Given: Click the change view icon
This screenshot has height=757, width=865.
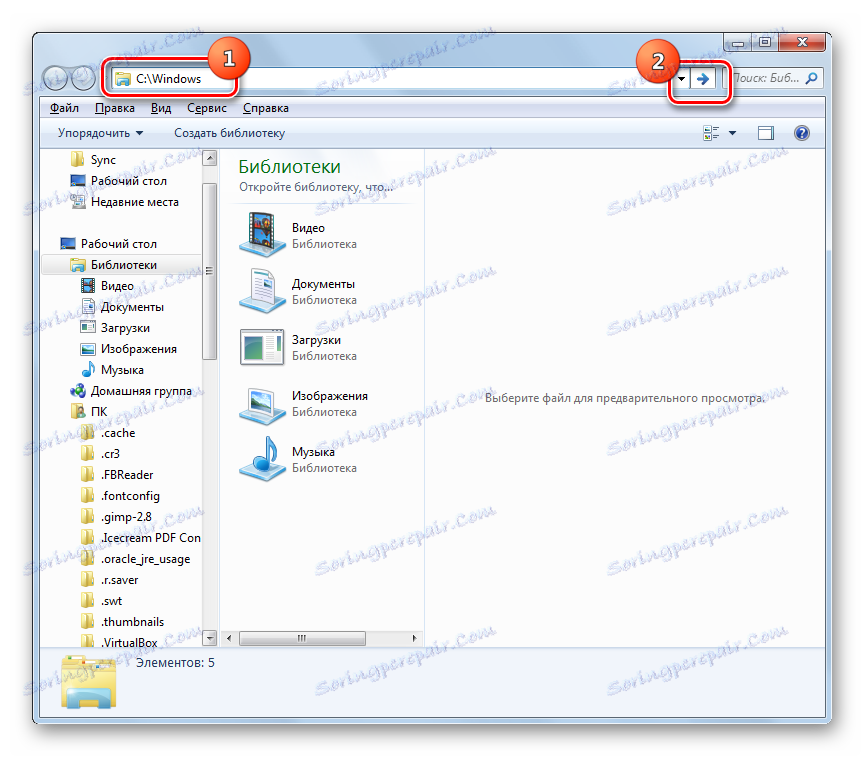Looking at the screenshot, I should [x=711, y=133].
